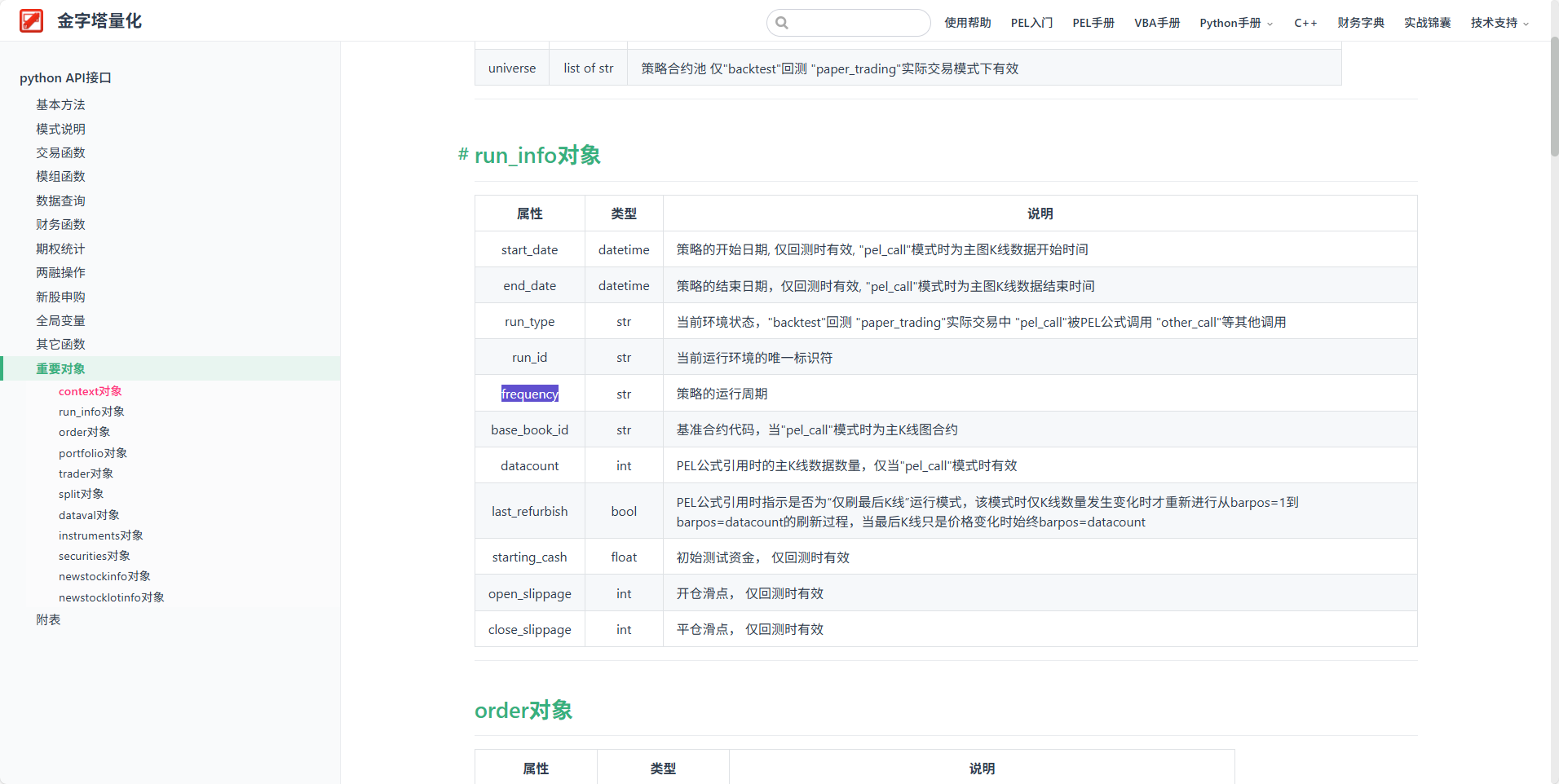
Task: Click the # anchor before run_info对象 heading
Action: click(x=463, y=154)
